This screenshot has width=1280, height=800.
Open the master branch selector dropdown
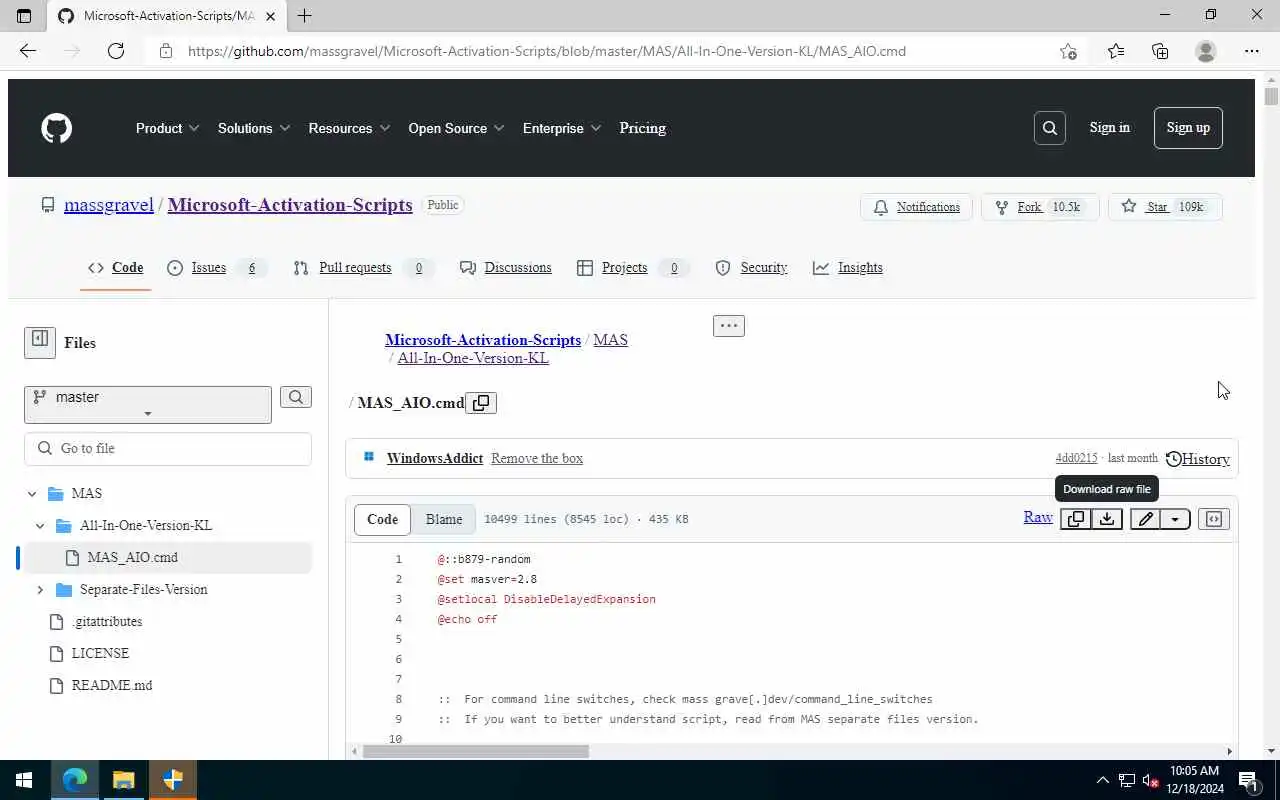point(148,405)
